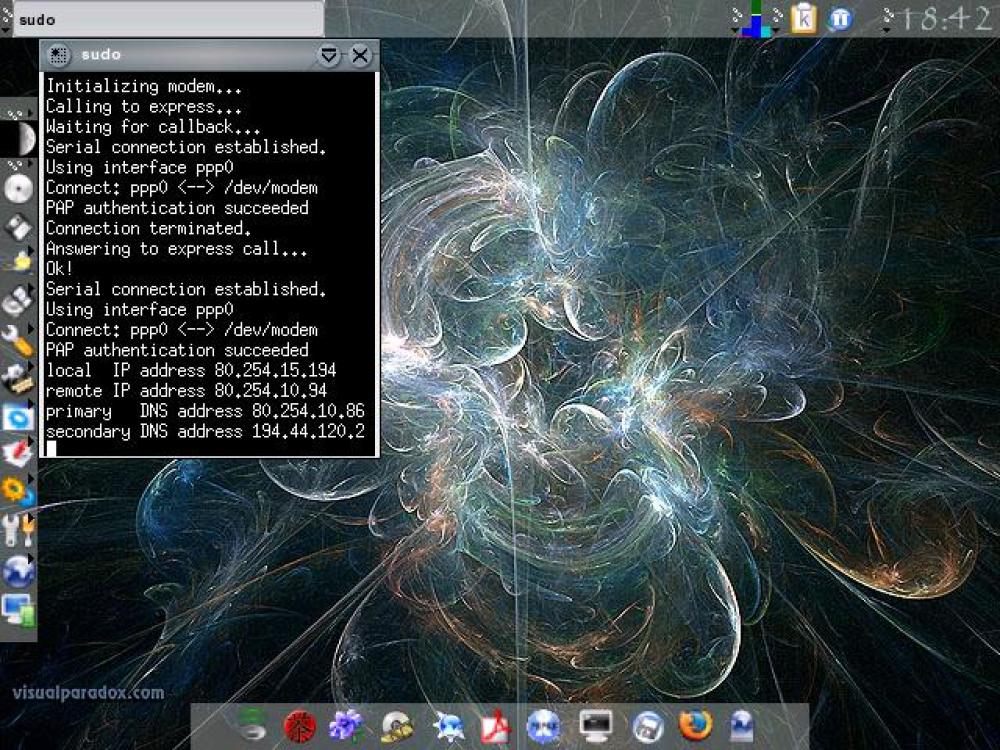Click the 18:42 clock
The width and height of the screenshot is (1000, 750).
tap(944, 19)
